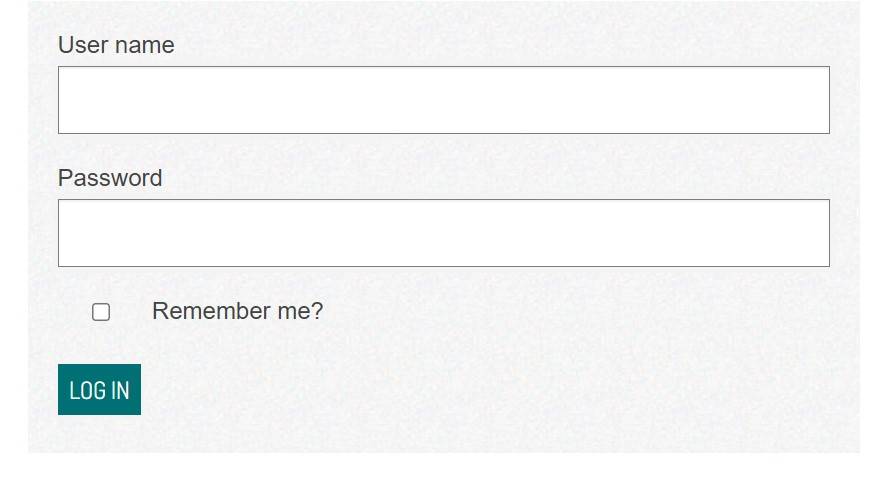Click the "User name" text above first field
Viewport: 883px width, 484px height.
point(116,45)
